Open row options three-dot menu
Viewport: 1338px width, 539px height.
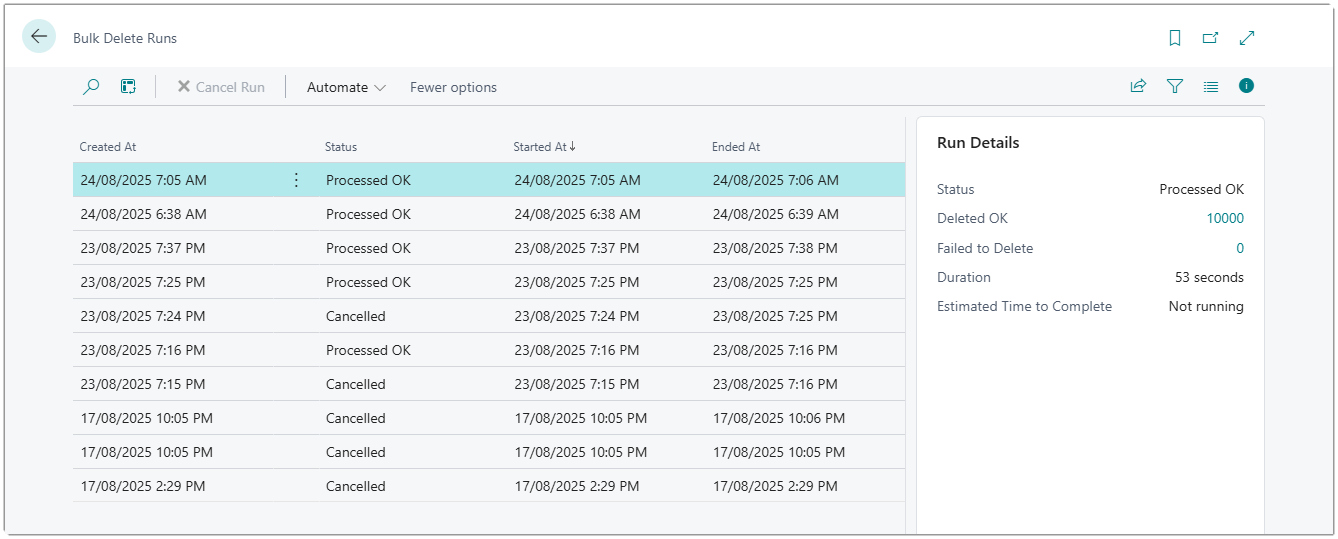[296, 180]
